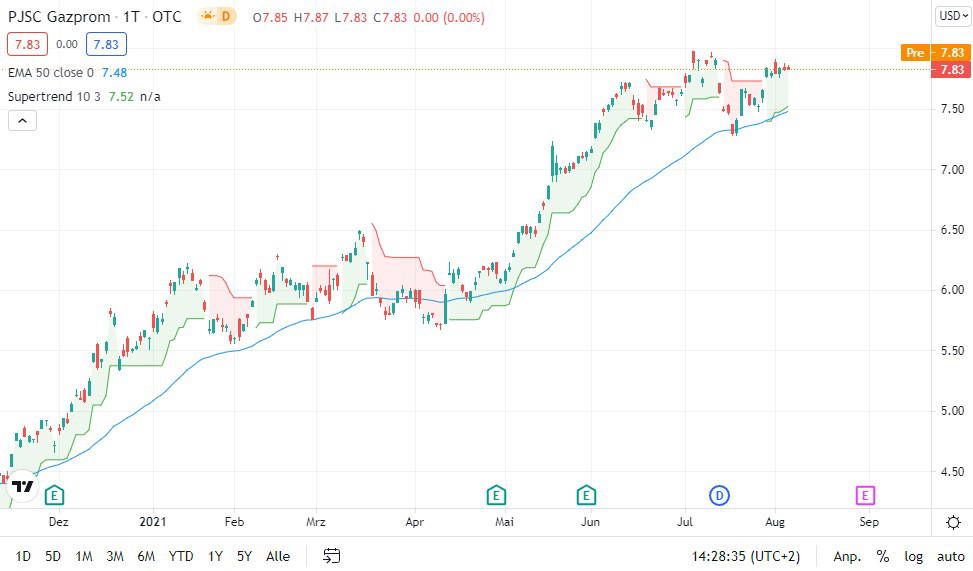Select the 5D time range

53,556
